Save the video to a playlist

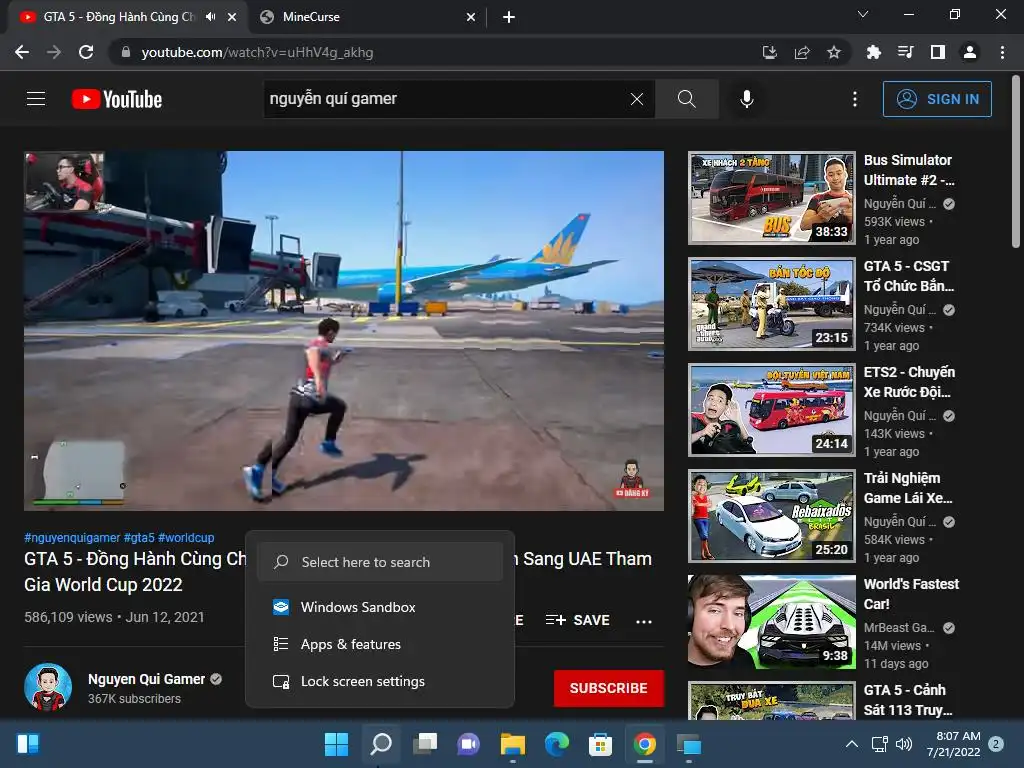(577, 620)
